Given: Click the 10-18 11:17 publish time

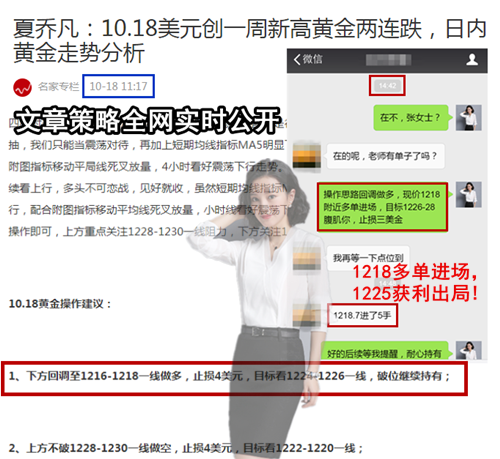Looking at the screenshot, I should point(118,86).
